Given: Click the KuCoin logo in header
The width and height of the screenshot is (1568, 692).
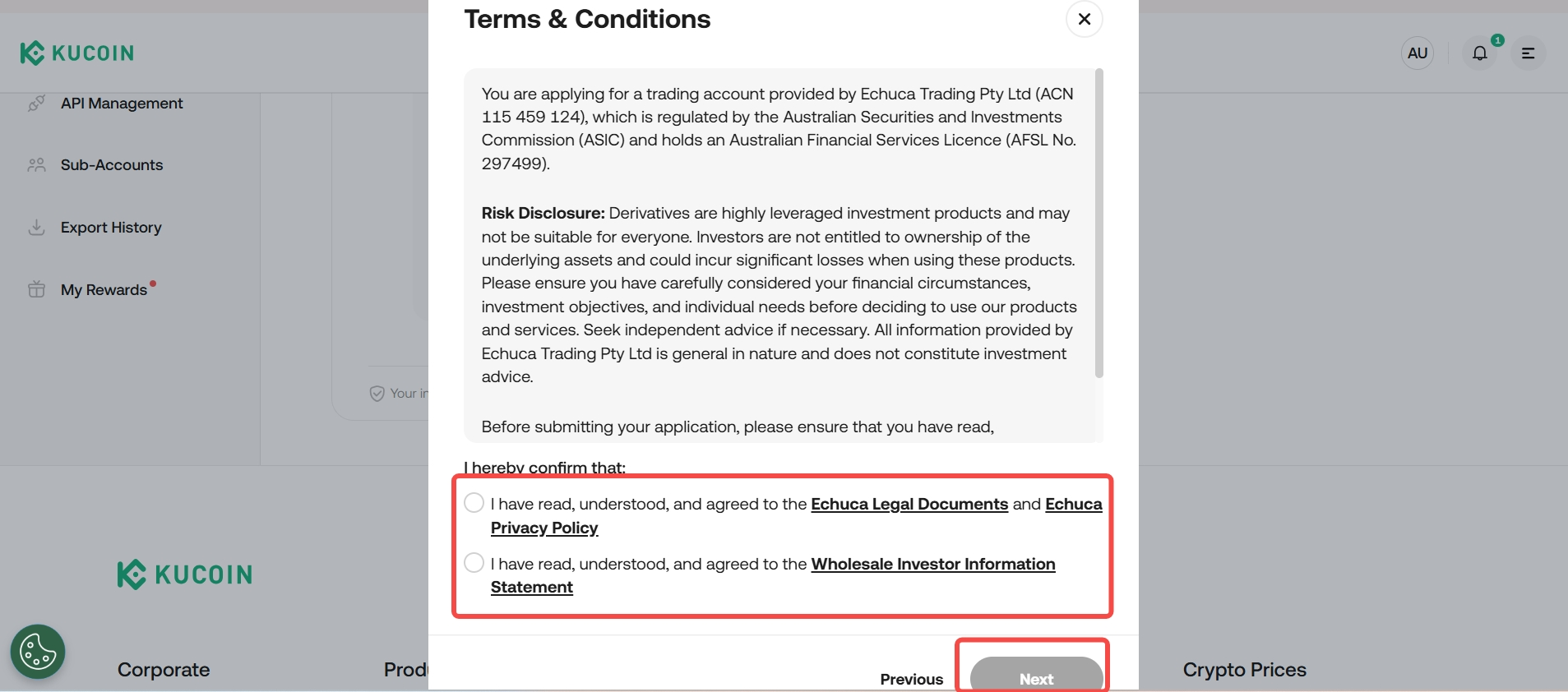Looking at the screenshot, I should click(76, 53).
